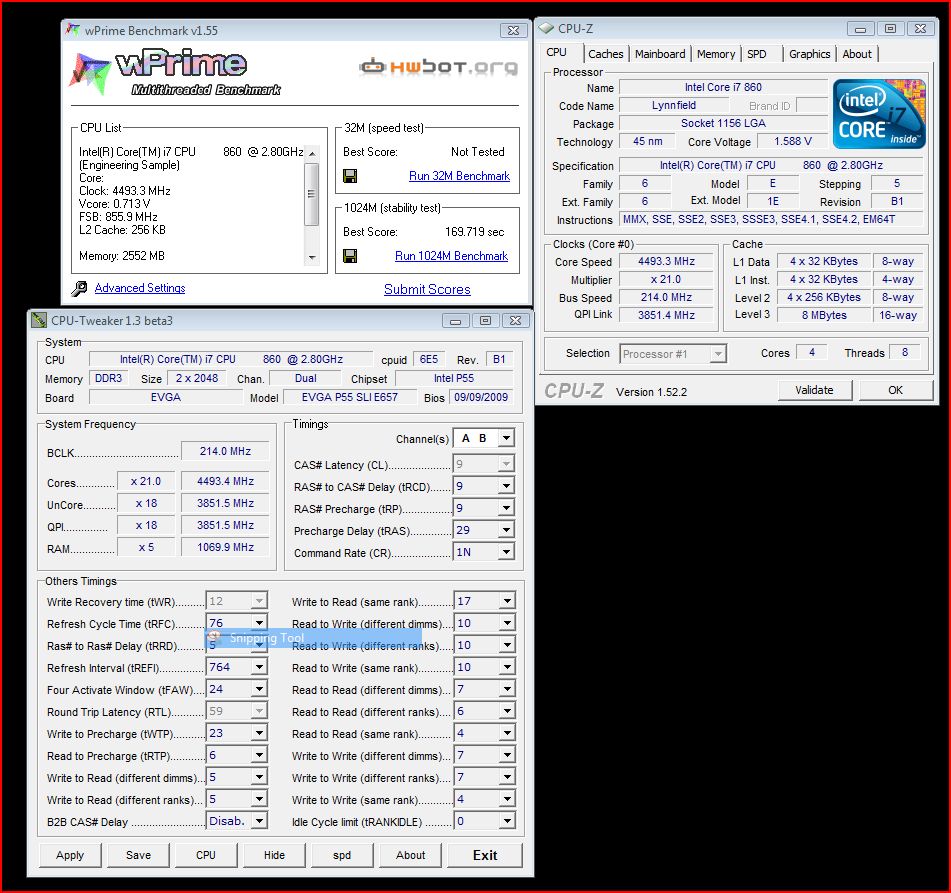Click OK in the CPU-Z window

click(895, 390)
